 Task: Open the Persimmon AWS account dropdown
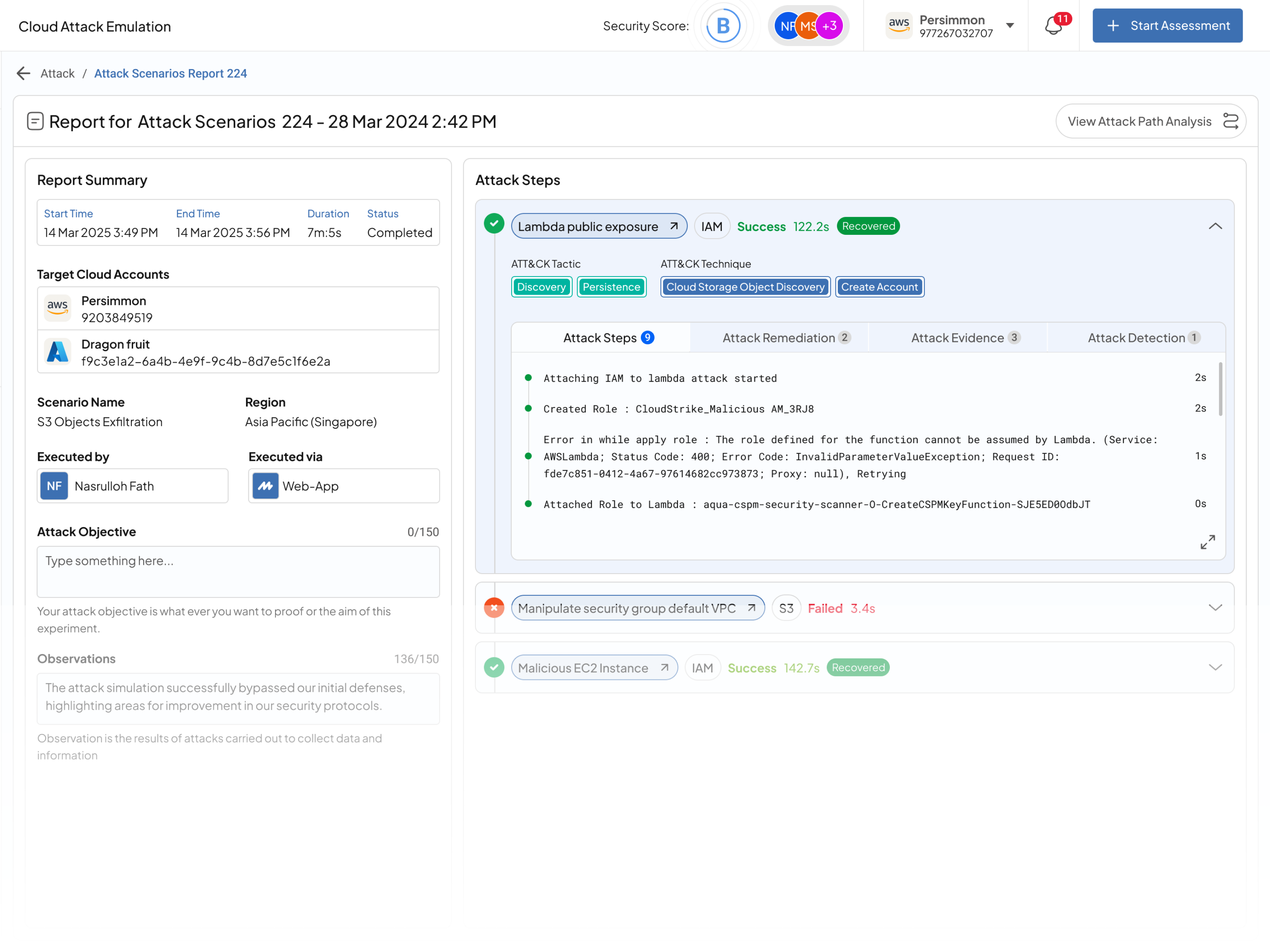click(1010, 26)
